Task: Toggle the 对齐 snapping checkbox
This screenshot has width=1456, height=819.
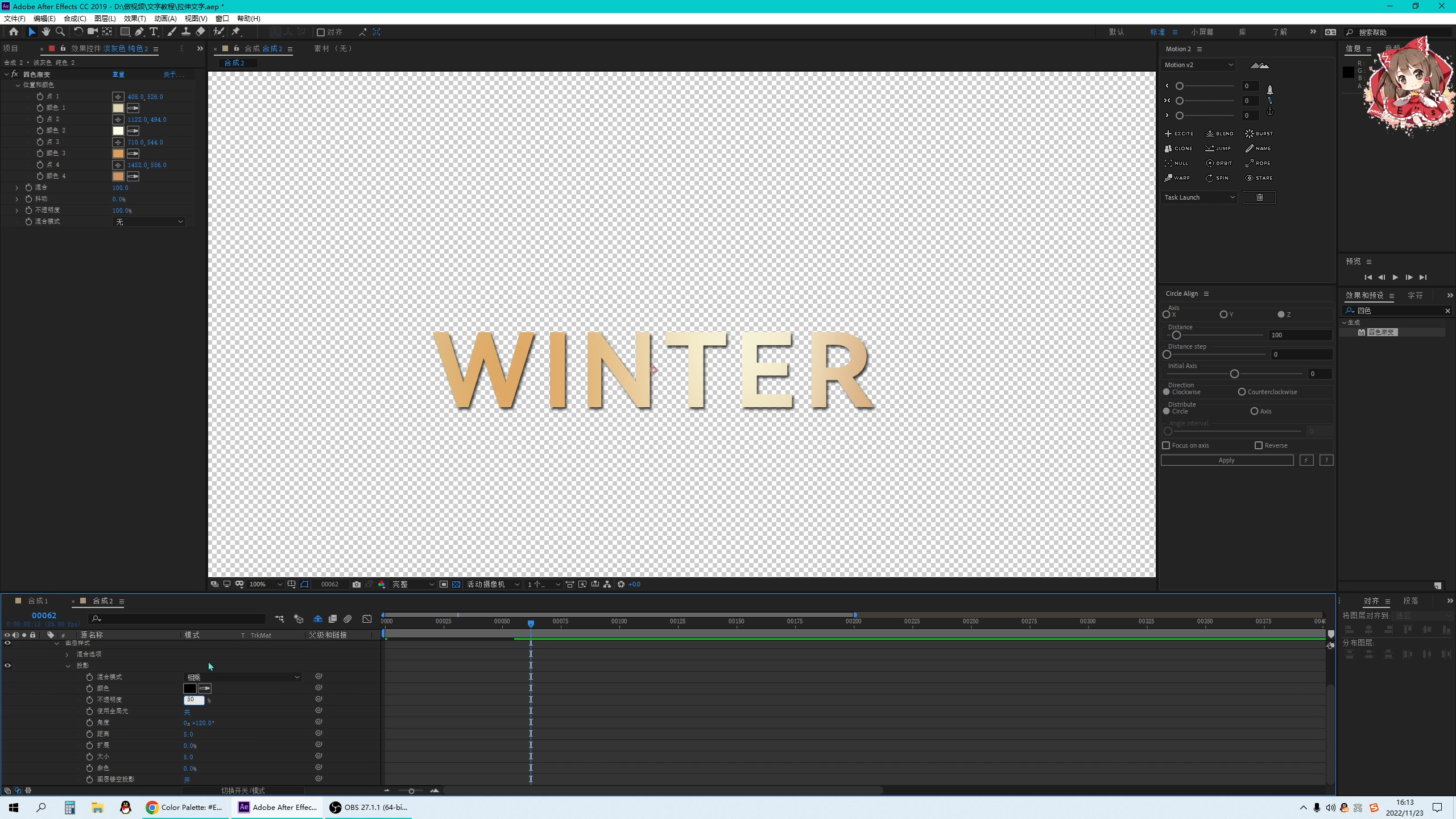Action: pos(321,32)
